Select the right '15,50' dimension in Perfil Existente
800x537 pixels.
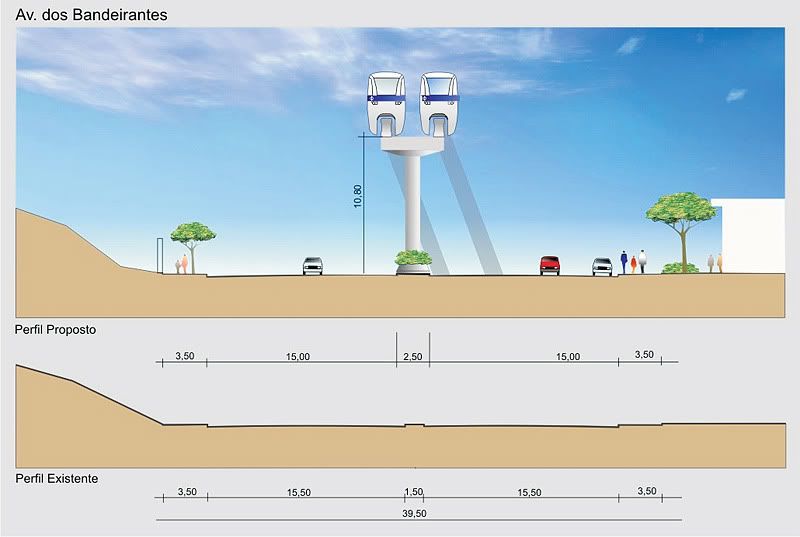pos(530,493)
